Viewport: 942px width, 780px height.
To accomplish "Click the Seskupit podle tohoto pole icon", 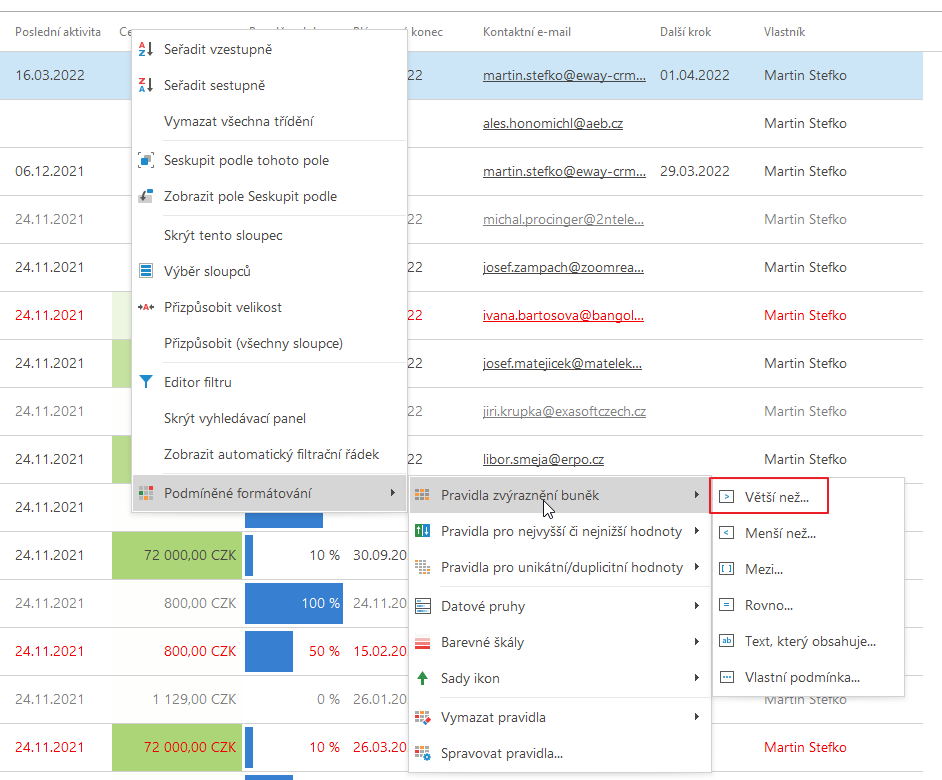I will pyautogui.click(x=146, y=160).
